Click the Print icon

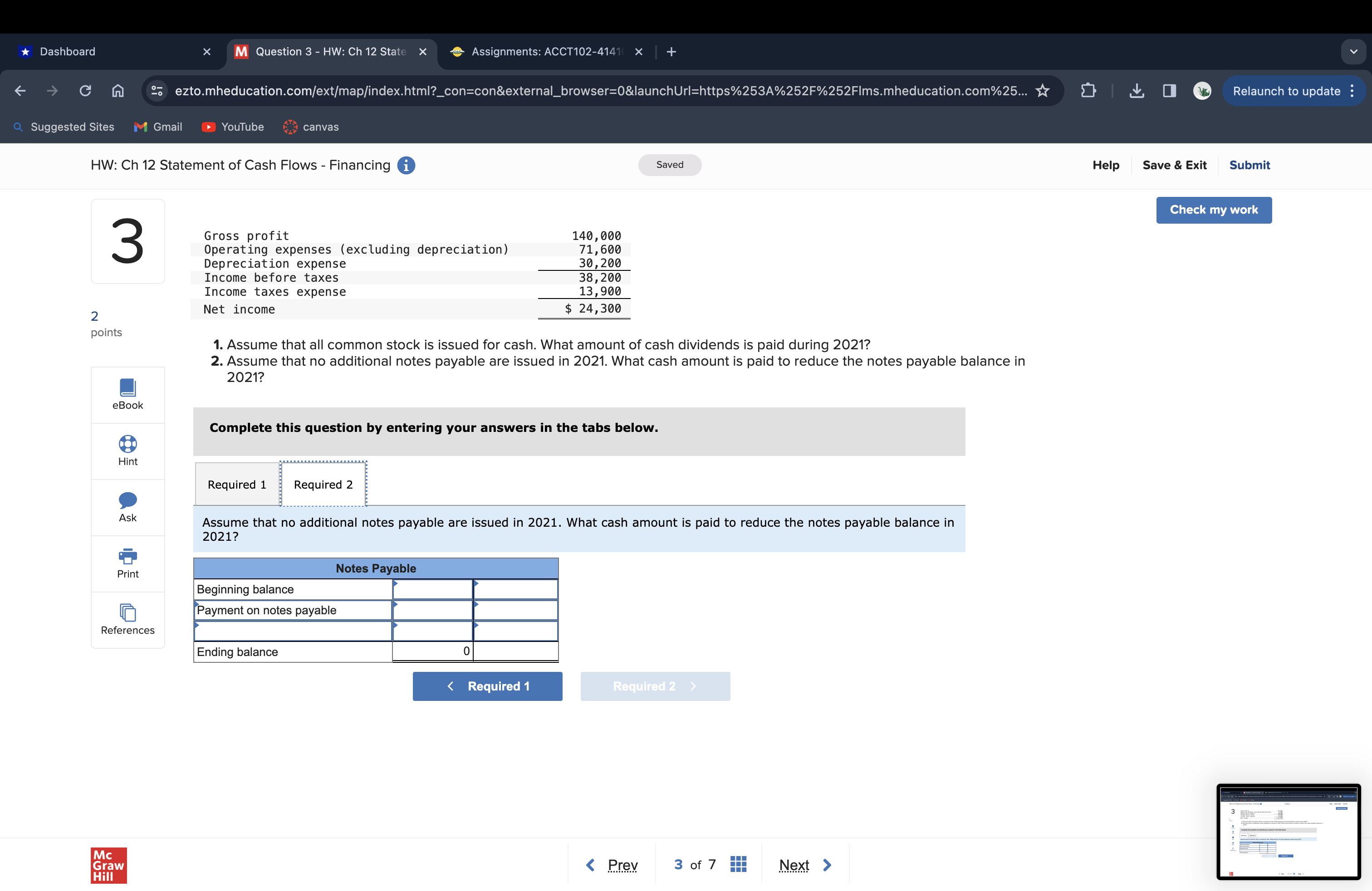[127, 556]
